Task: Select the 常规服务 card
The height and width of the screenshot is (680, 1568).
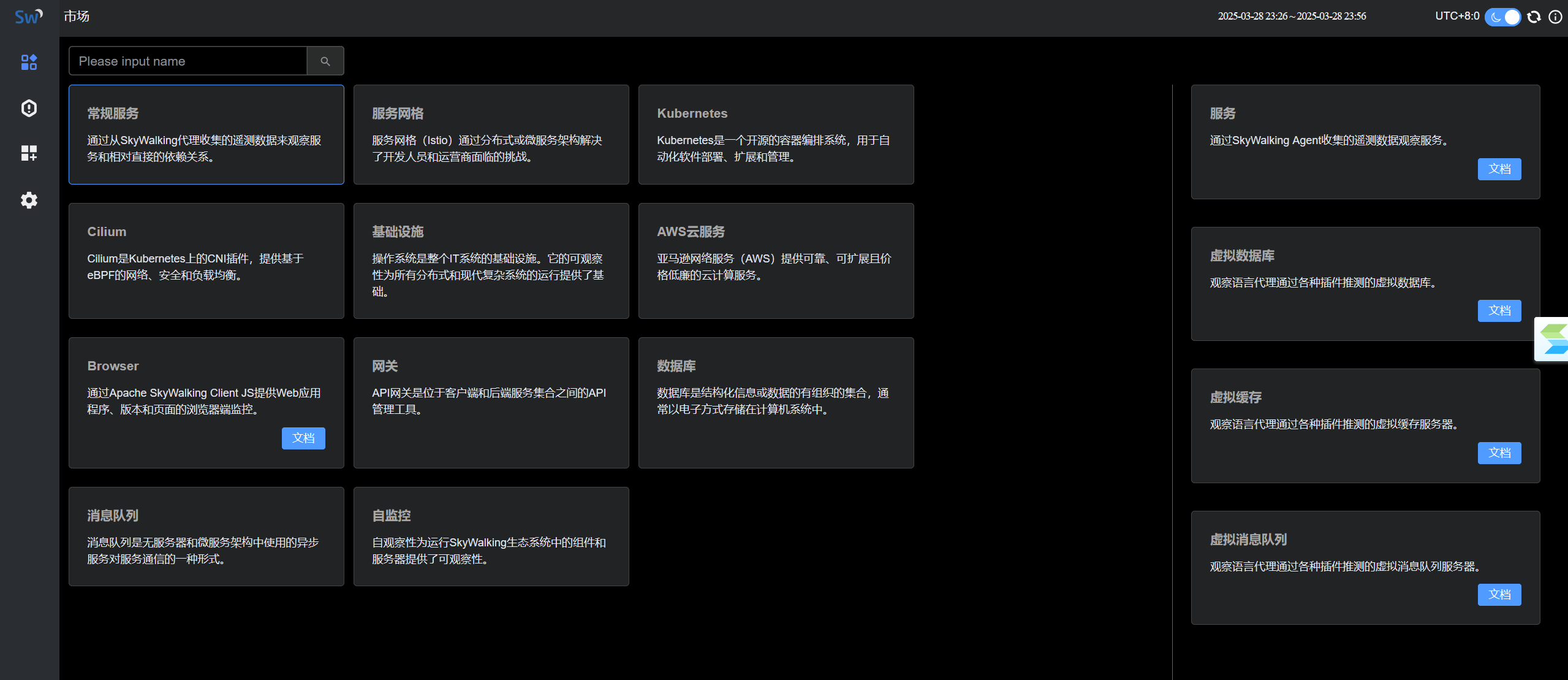Action: (206, 134)
